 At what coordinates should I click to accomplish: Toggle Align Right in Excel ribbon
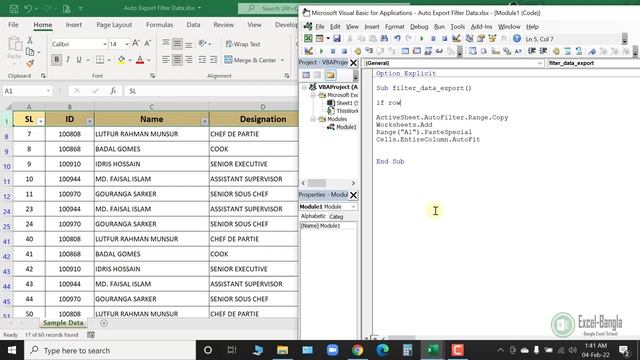click(x=189, y=60)
